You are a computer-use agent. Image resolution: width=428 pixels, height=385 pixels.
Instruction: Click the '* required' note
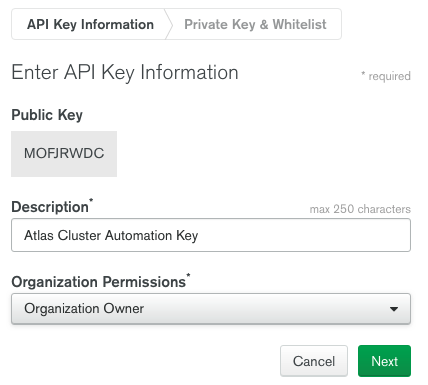386,76
